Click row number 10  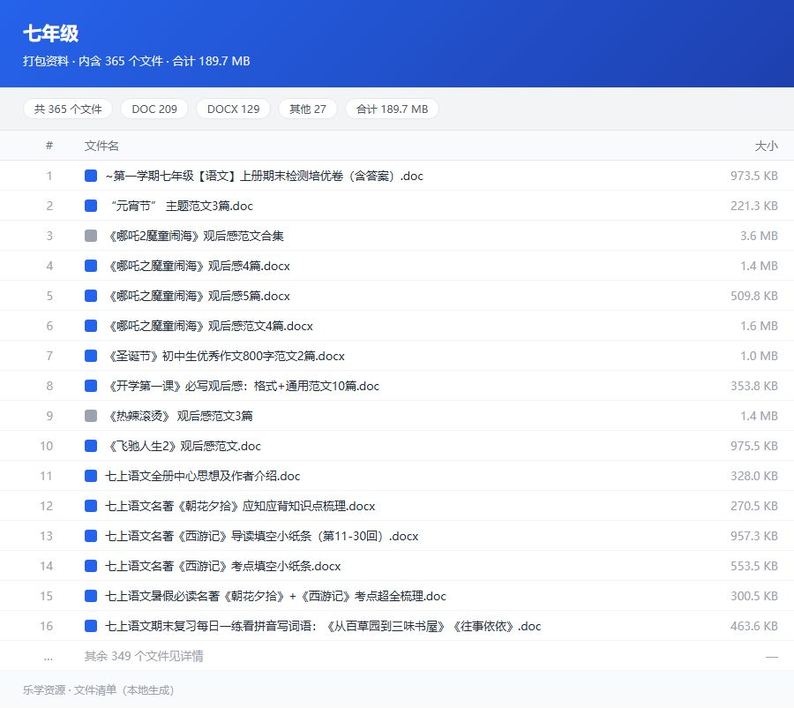coord(46,446)
